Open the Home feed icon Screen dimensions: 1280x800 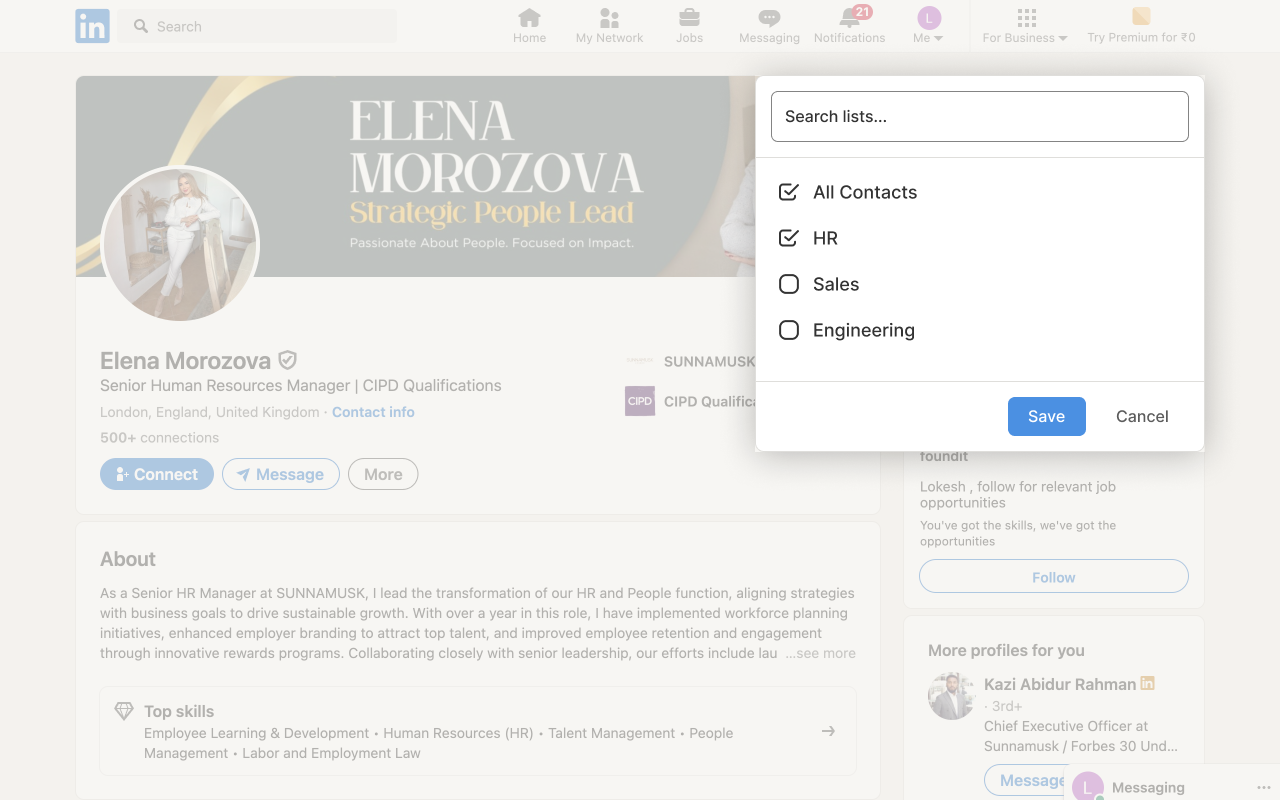529,18
